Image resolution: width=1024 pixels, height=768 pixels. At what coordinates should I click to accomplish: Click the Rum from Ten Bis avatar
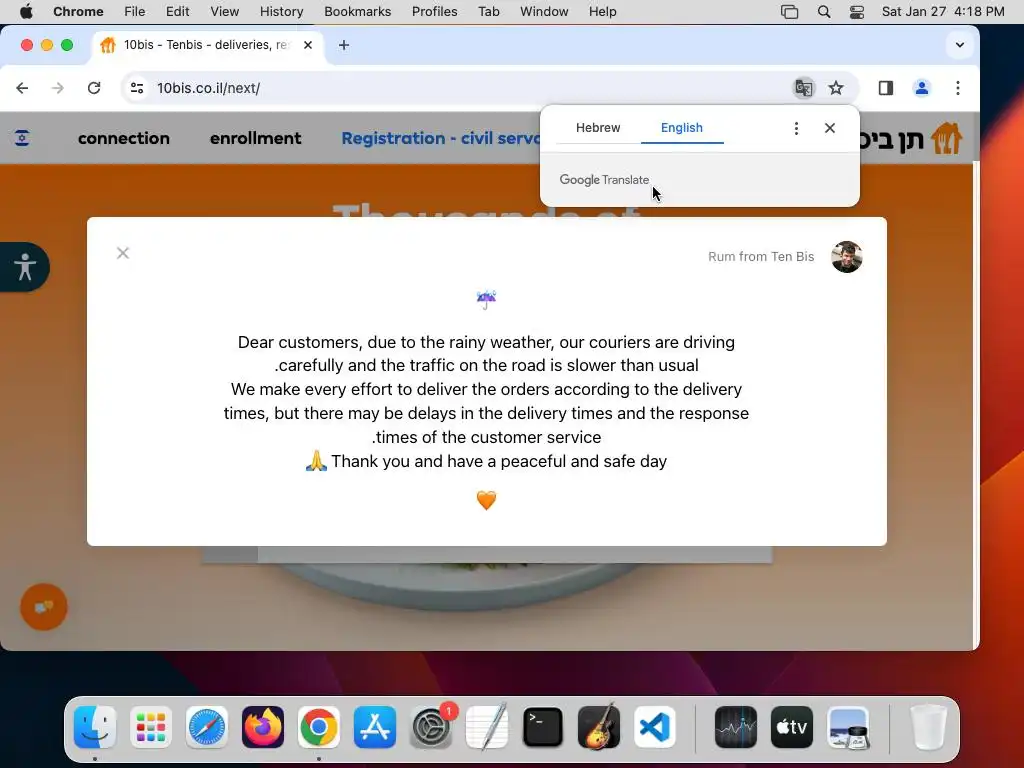(x=846, y=257)
